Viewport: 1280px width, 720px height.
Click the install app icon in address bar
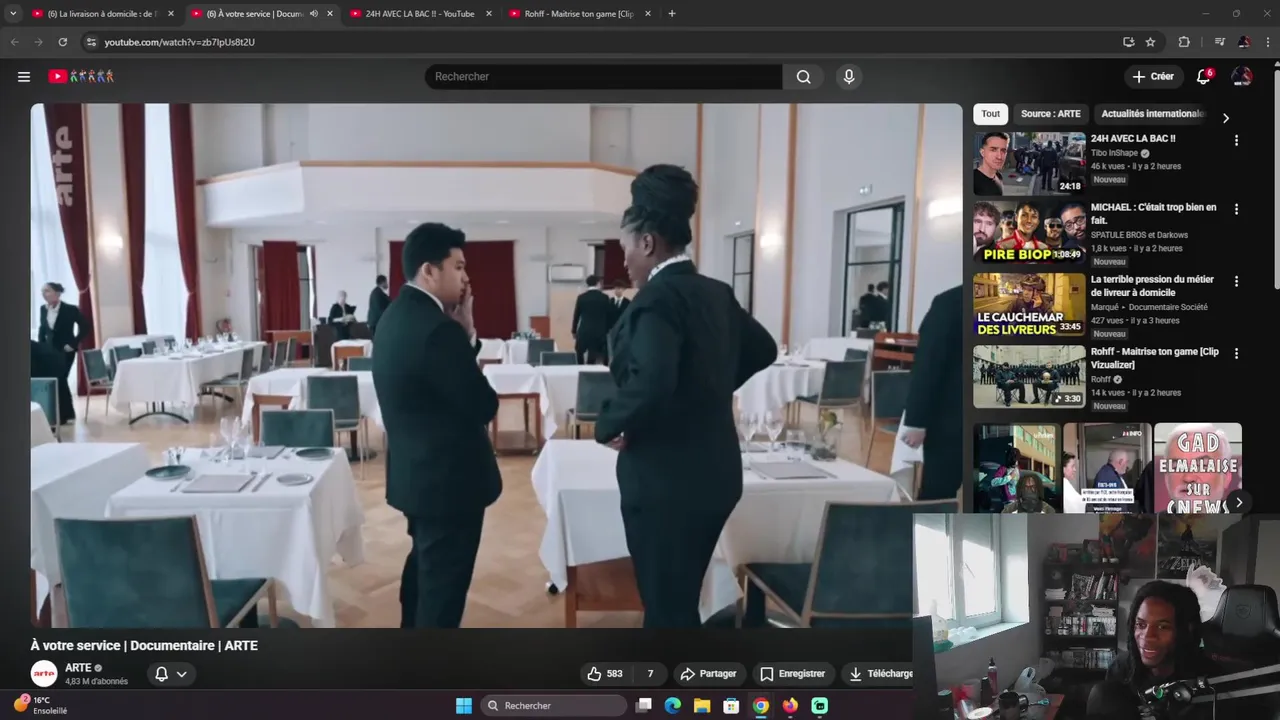1128,42
